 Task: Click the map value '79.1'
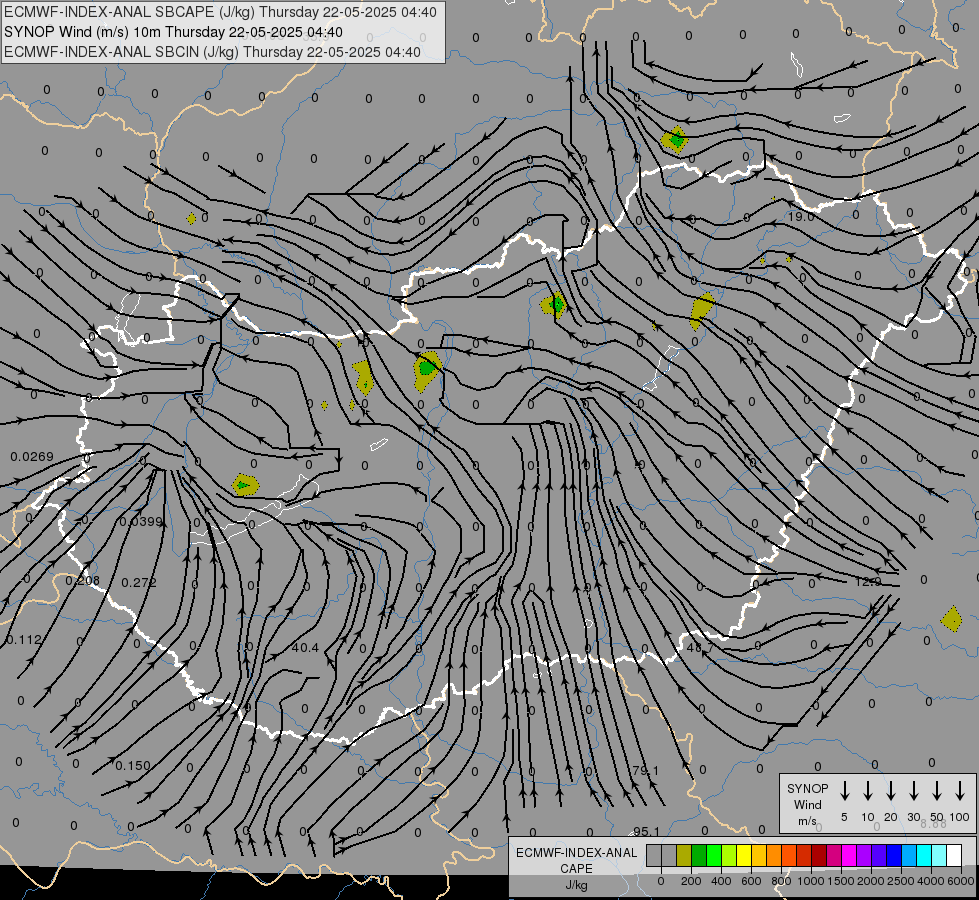point(645,771)
